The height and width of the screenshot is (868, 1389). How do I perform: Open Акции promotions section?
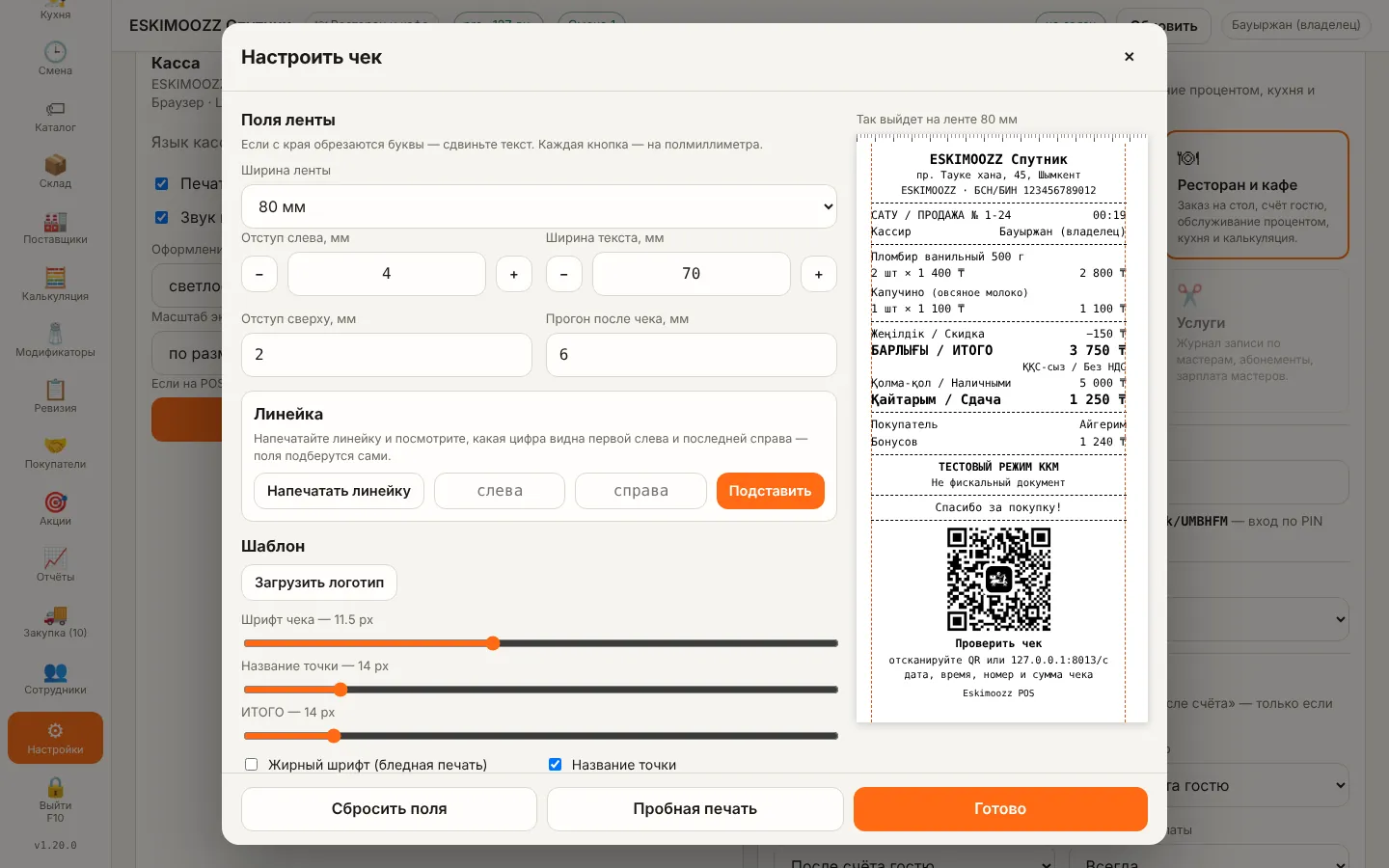coord(55,508)
